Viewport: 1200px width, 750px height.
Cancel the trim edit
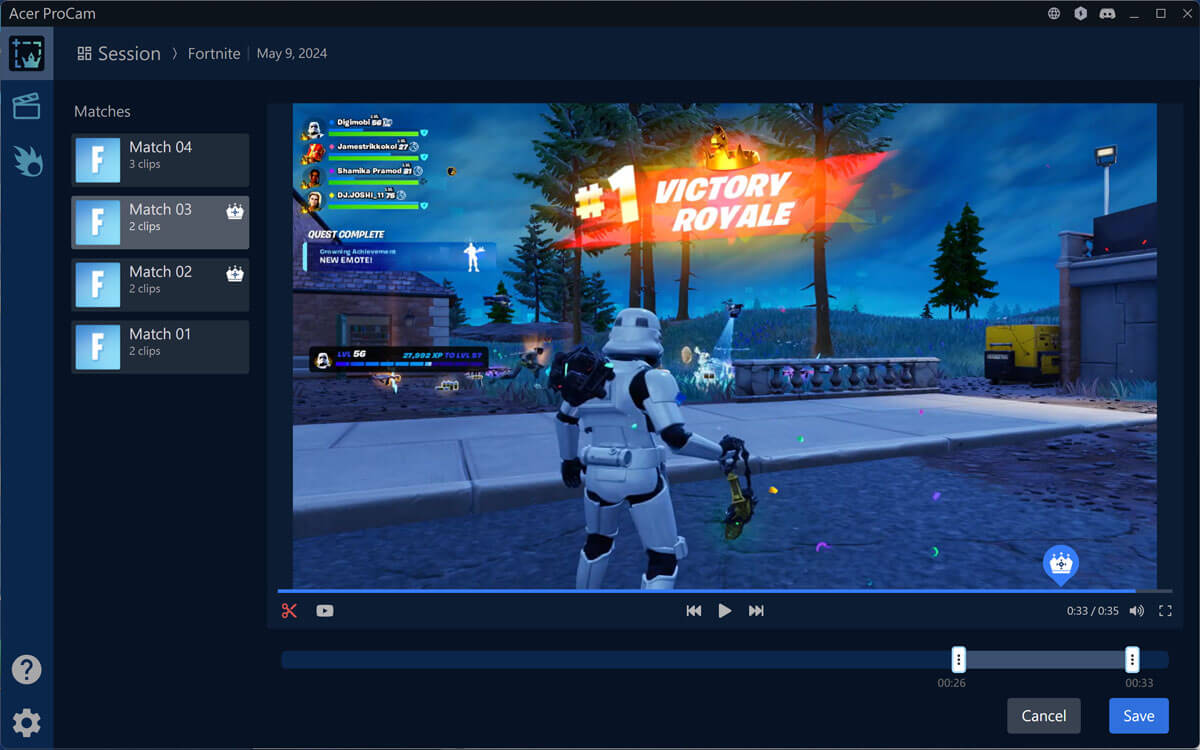click(1044, 716)
